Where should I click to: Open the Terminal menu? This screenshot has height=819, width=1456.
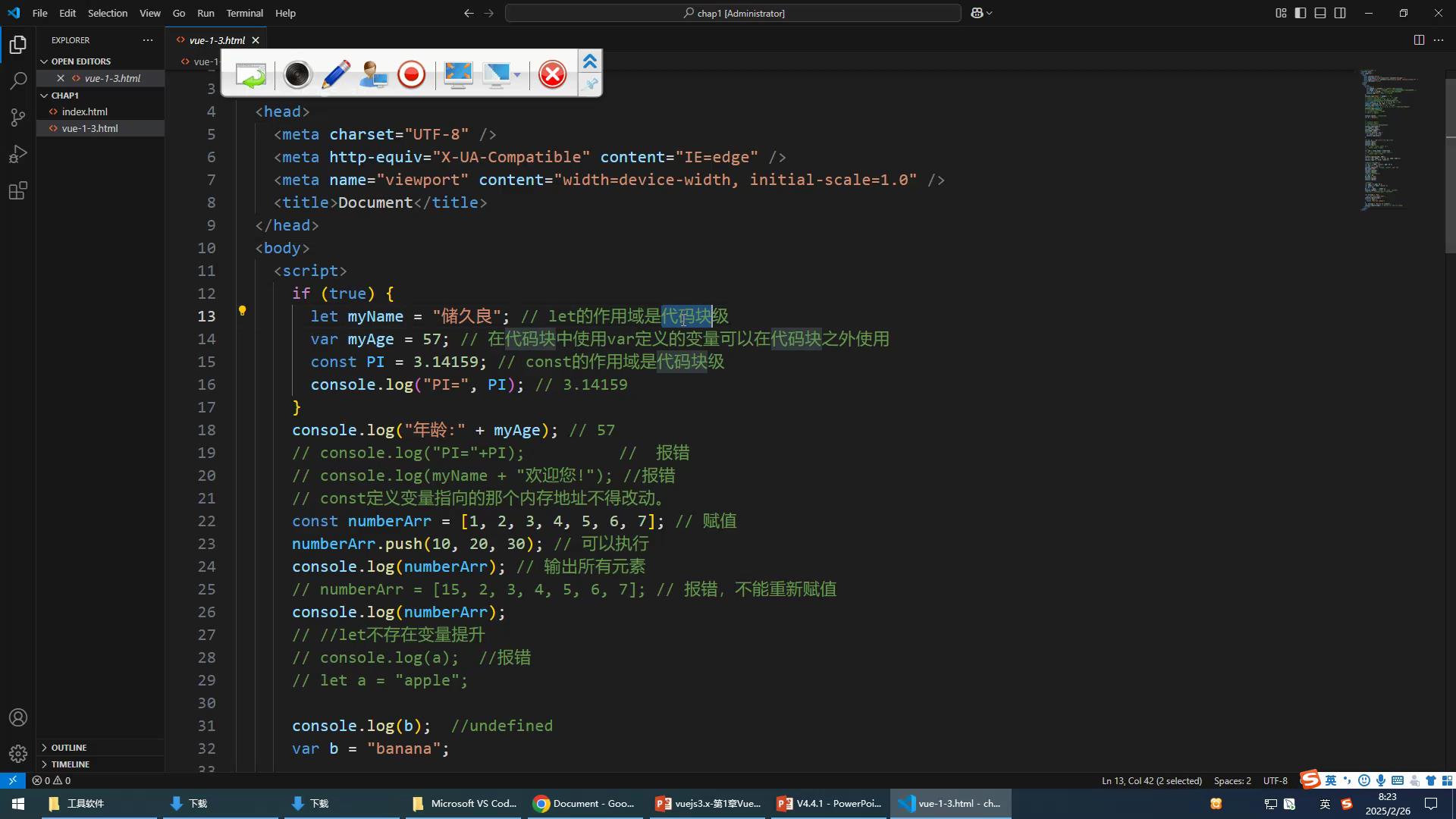point(244,13)
